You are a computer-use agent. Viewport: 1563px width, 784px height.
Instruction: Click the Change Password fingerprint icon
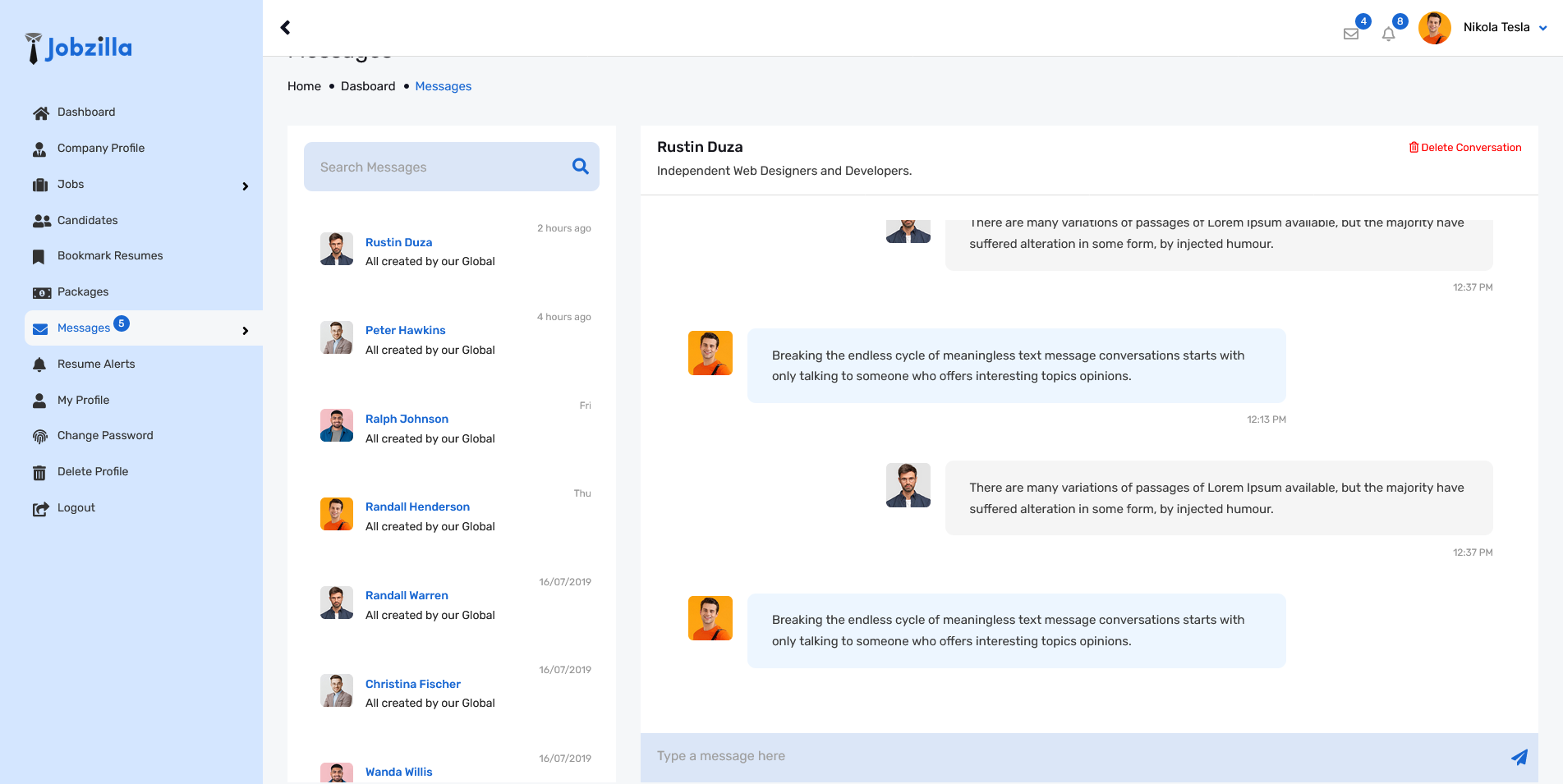40,437
